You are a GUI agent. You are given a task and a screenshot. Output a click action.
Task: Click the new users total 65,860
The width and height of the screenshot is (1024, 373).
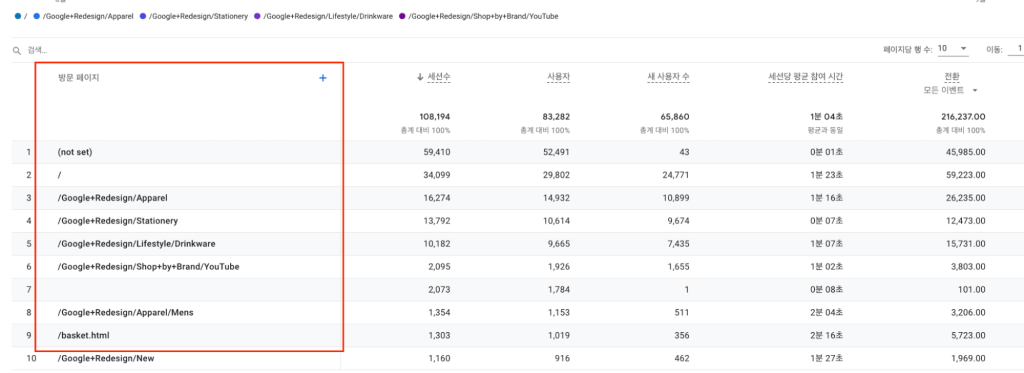(x=675, y=117)
